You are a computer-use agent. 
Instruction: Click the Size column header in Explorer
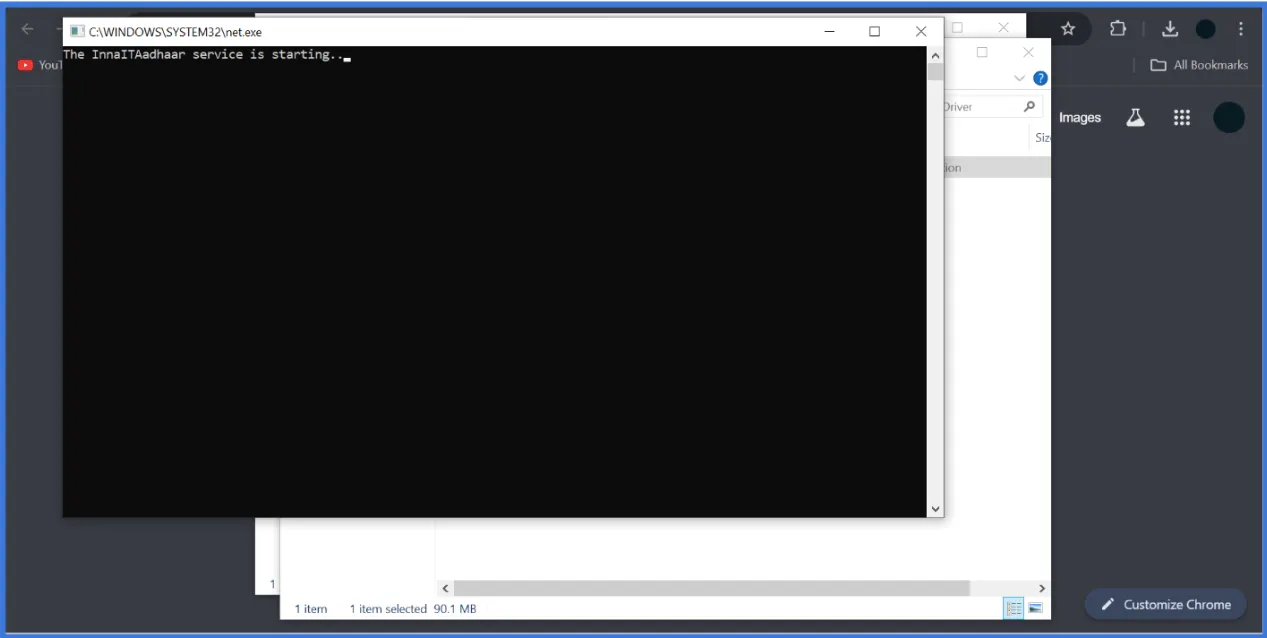1042,138
